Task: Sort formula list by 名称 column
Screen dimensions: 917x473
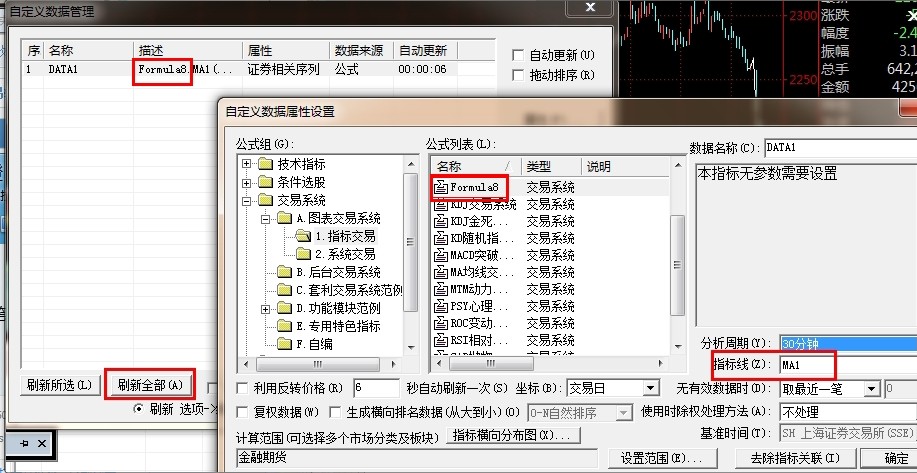Action: (475, 167)
